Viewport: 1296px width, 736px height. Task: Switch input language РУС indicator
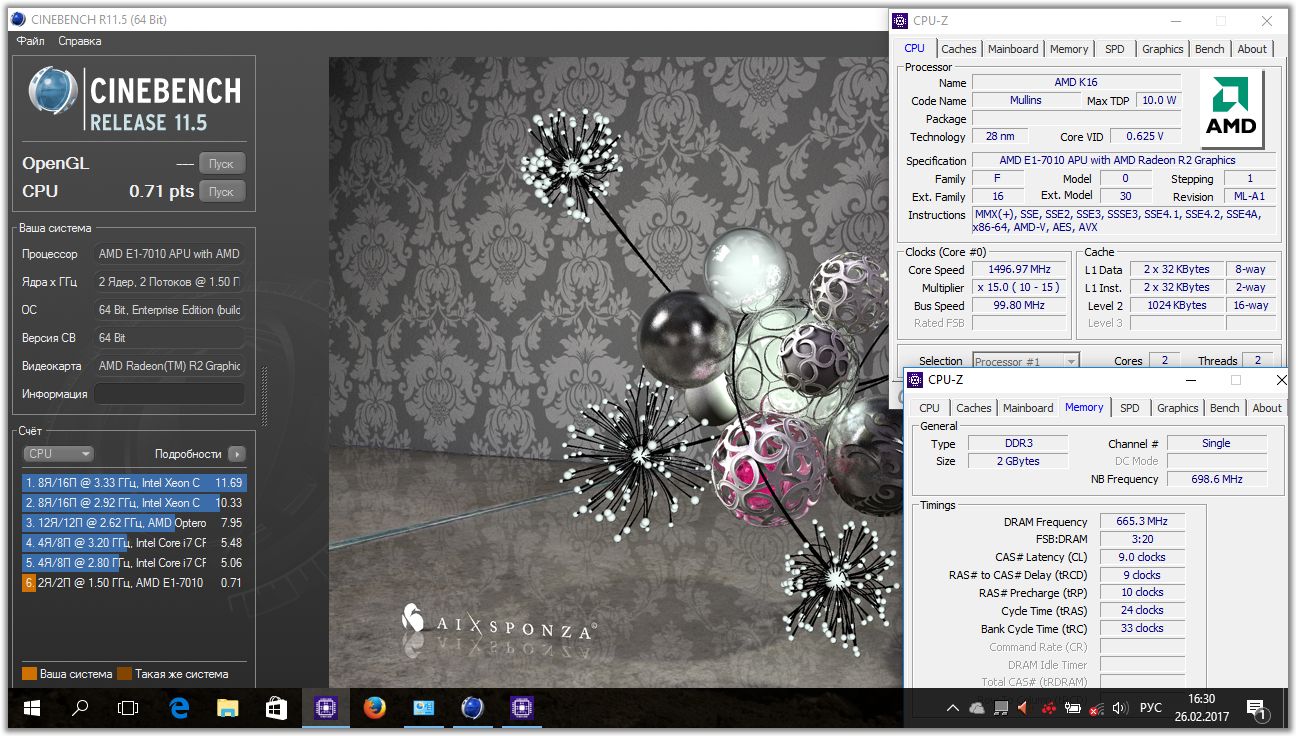(x=1151, y=708)
